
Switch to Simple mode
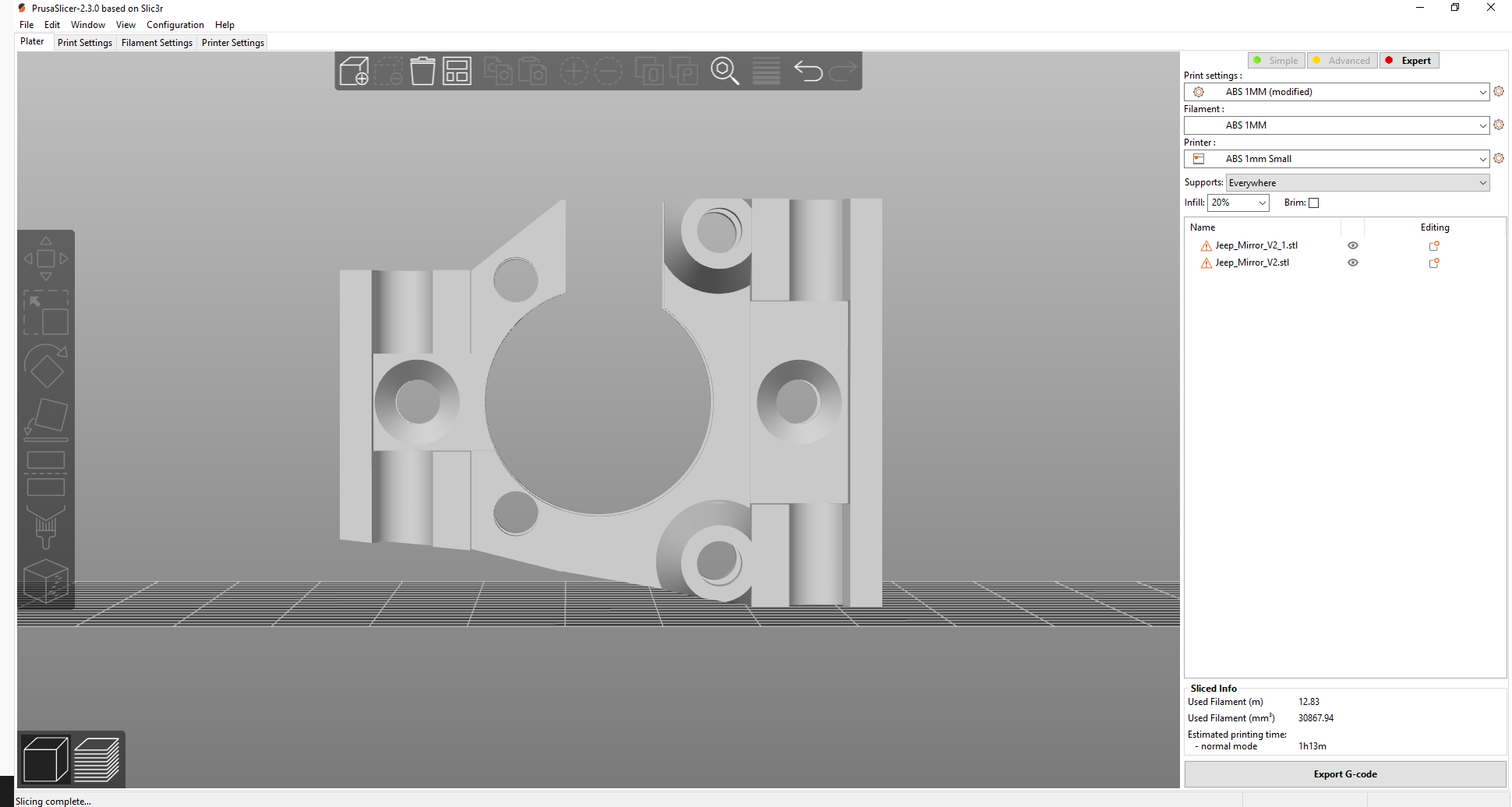coord(1276,61)
